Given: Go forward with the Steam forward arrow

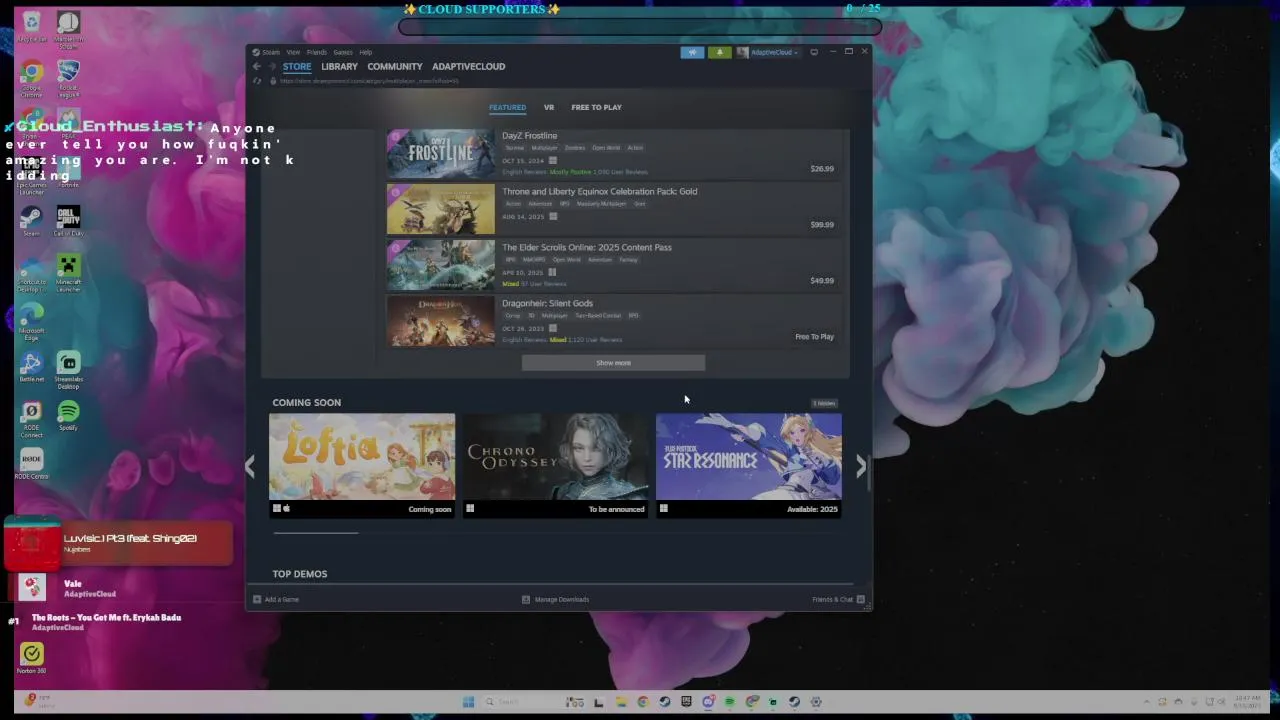Looking at the screenshot, I should [271, 66].
